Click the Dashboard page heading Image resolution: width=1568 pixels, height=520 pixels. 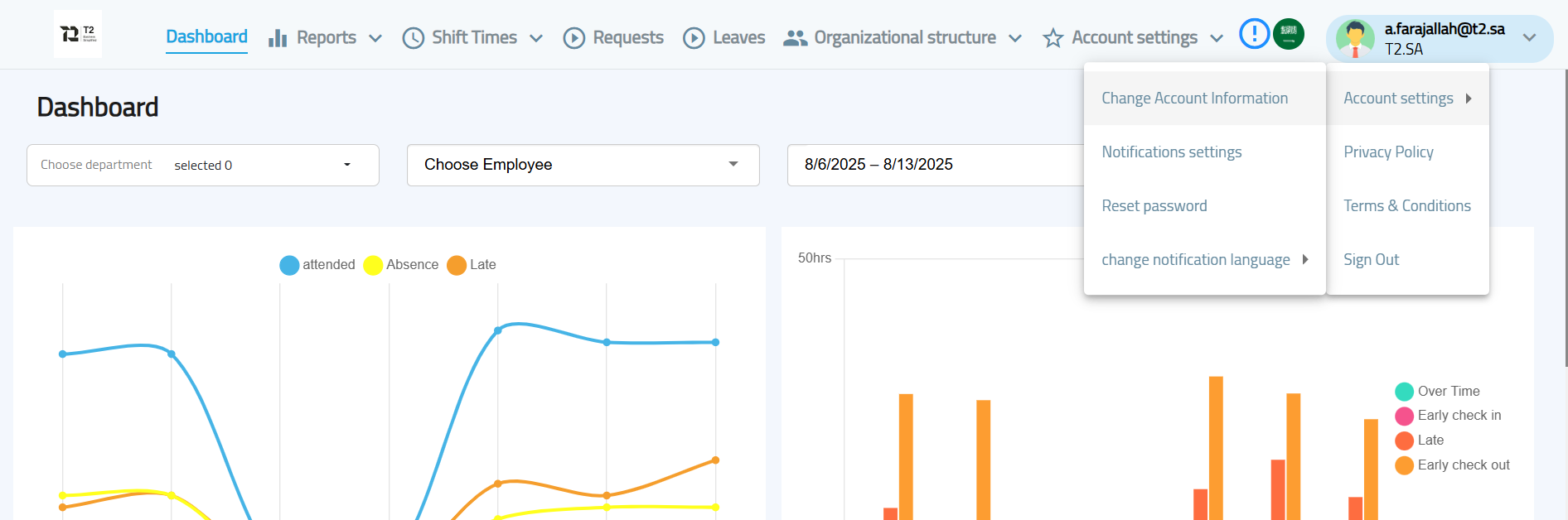click(x=98, y=107)
